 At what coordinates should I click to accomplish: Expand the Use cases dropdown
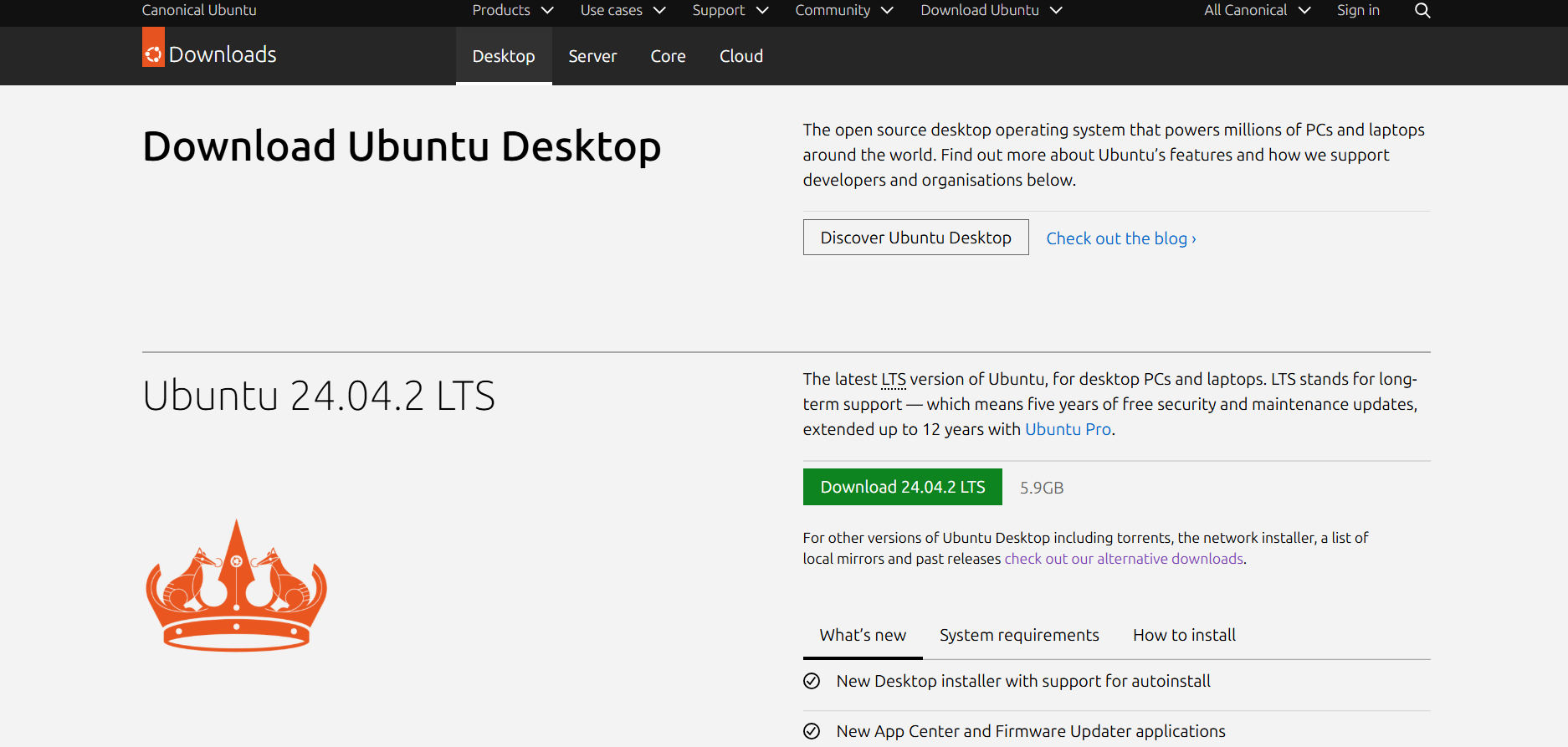(x=623, y=10)
